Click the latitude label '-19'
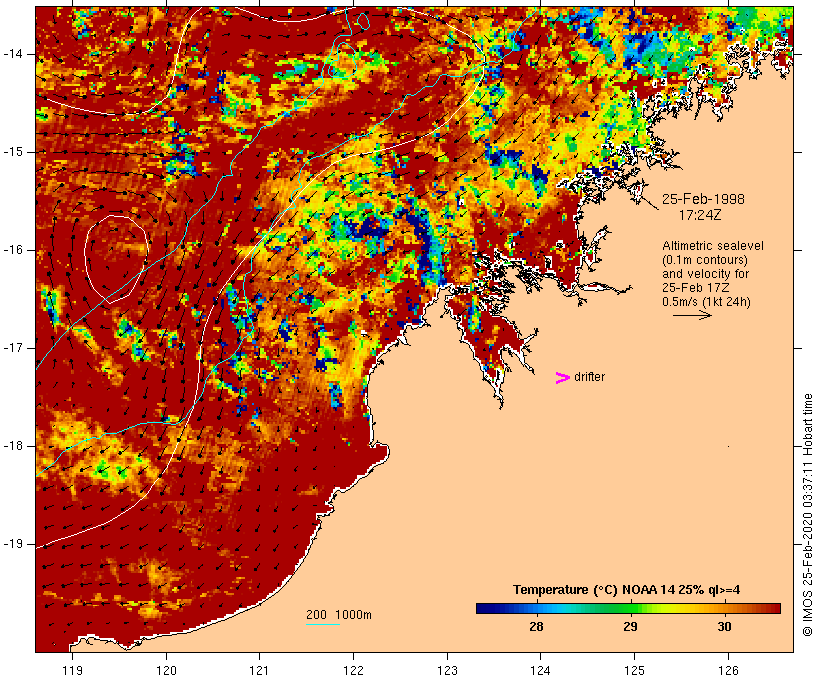Viewport: 820px width, 680px height. tap(13, 544)
